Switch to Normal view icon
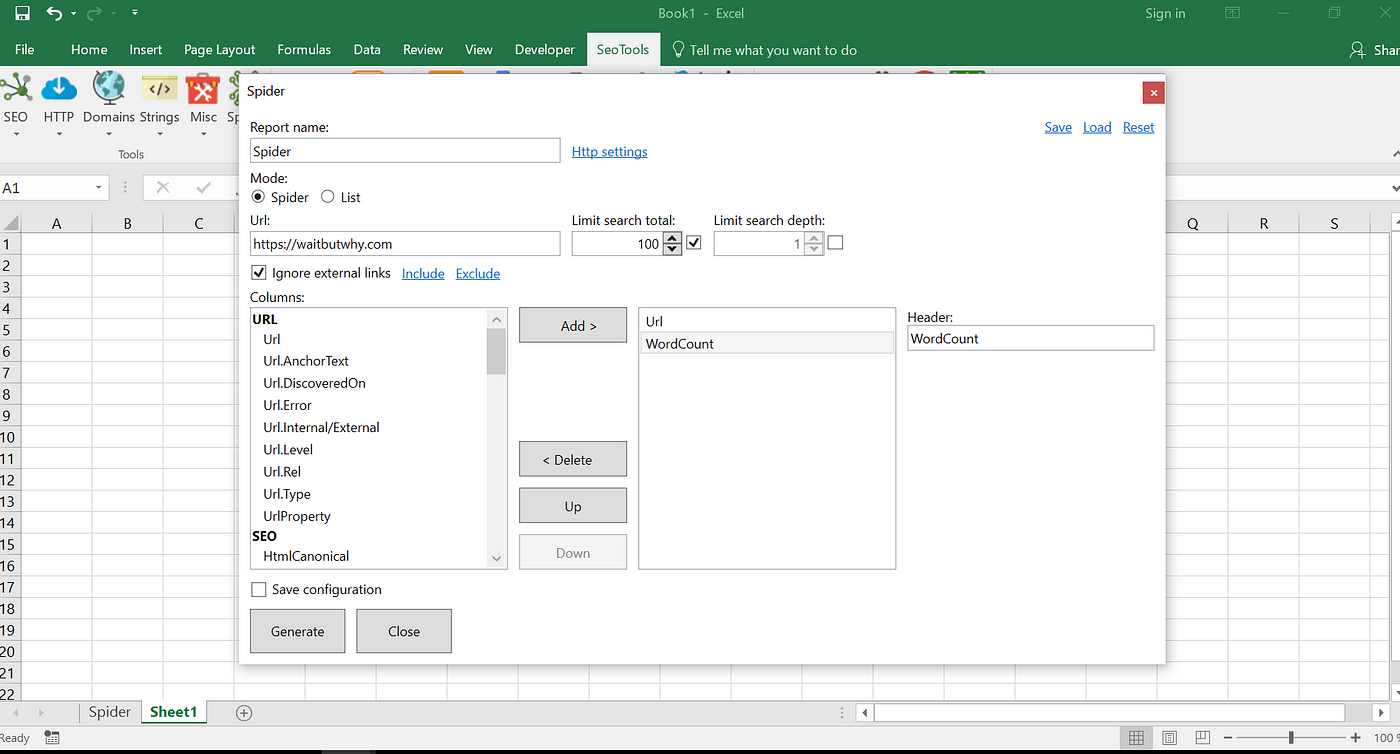This screenshot has width=1400, height=754. [x=1136, y=738]
